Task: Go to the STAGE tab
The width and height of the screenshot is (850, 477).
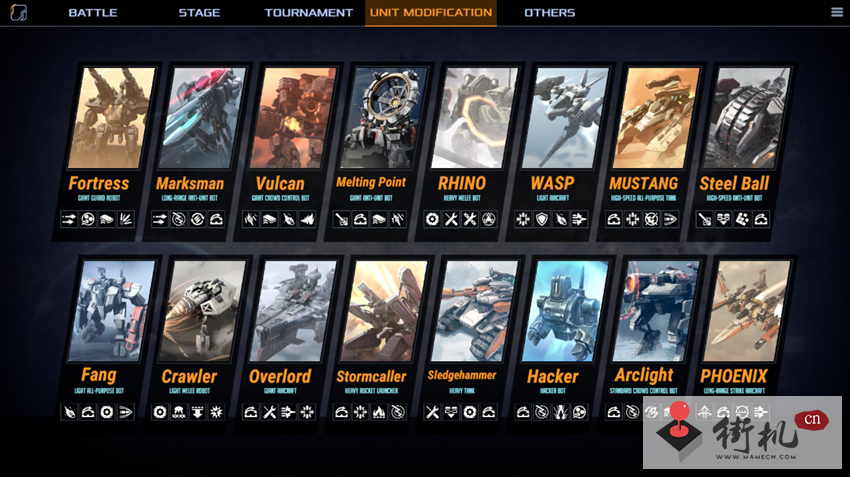Action: 199,12
